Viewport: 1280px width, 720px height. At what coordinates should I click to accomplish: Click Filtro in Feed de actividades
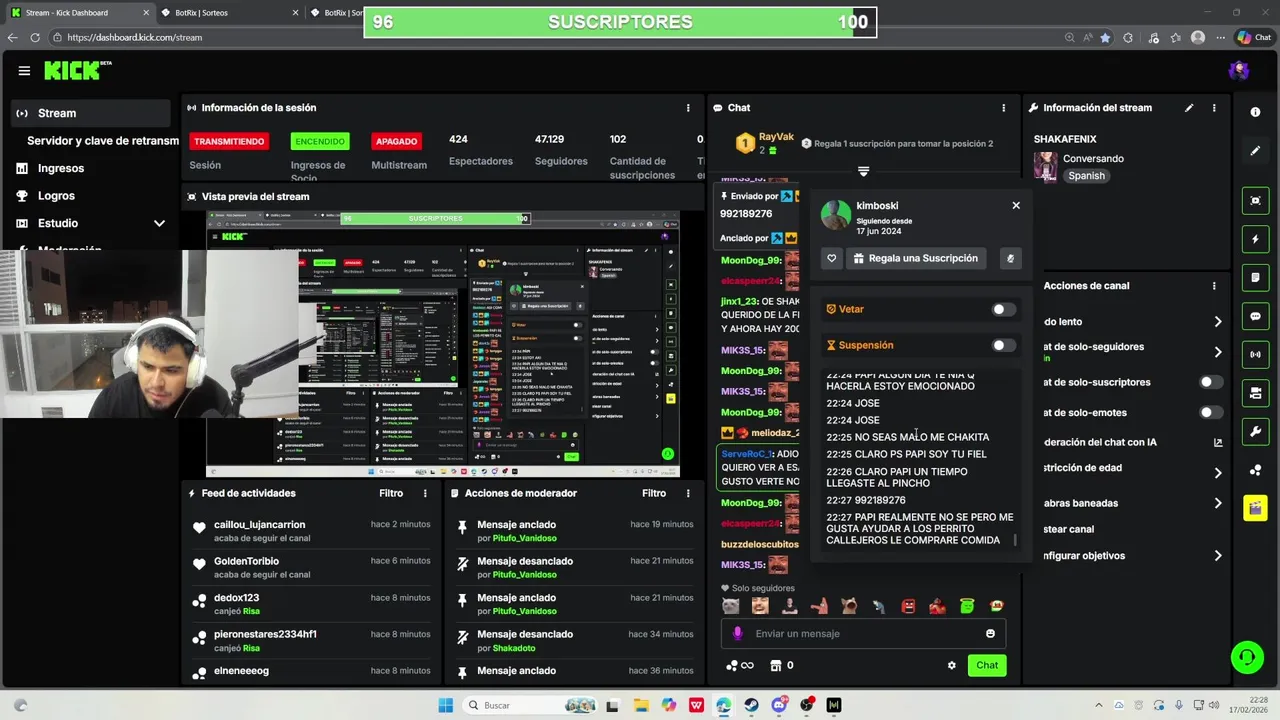tap(391, 493)
